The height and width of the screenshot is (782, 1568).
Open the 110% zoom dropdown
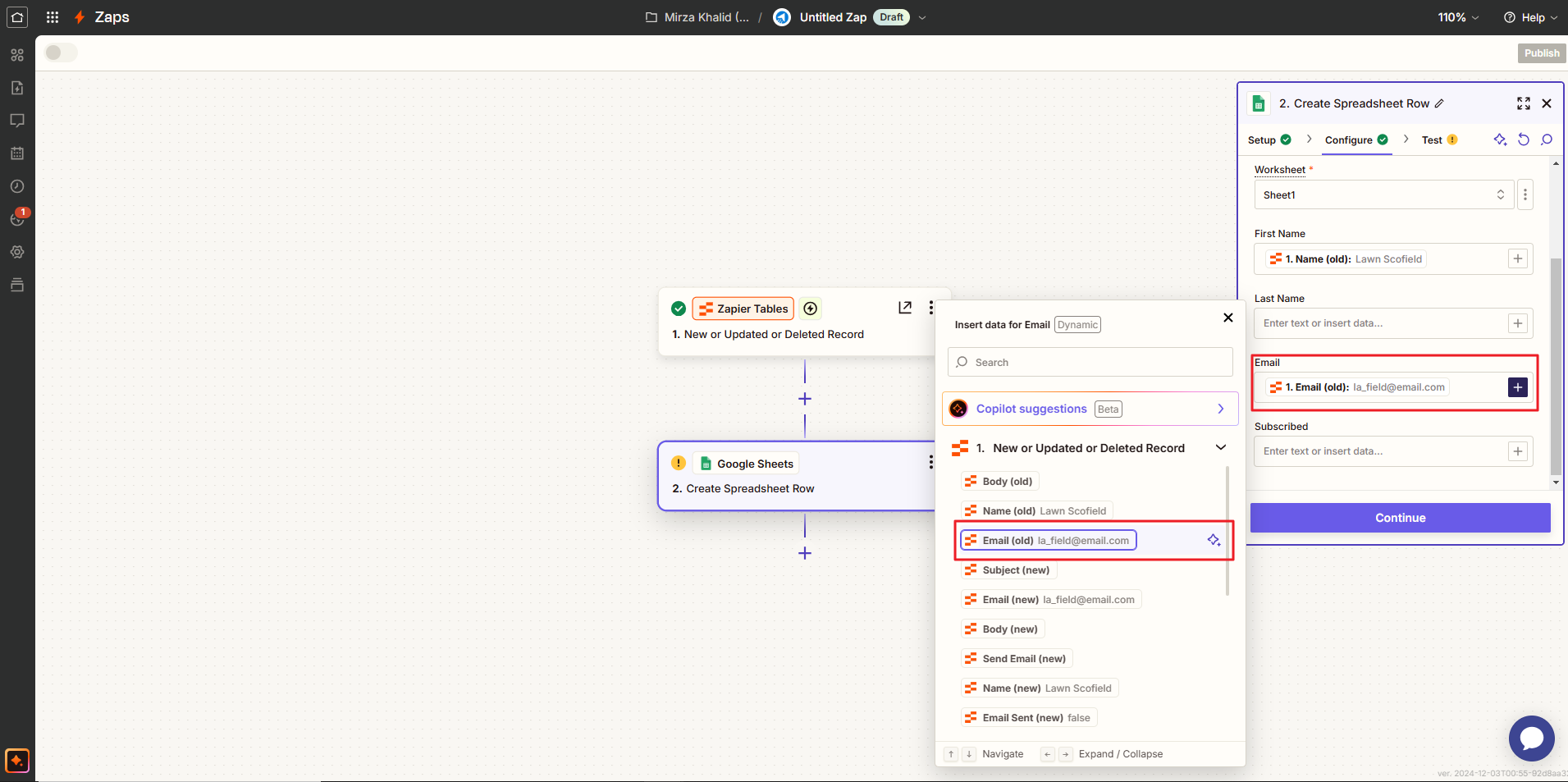coord(1458,17)
